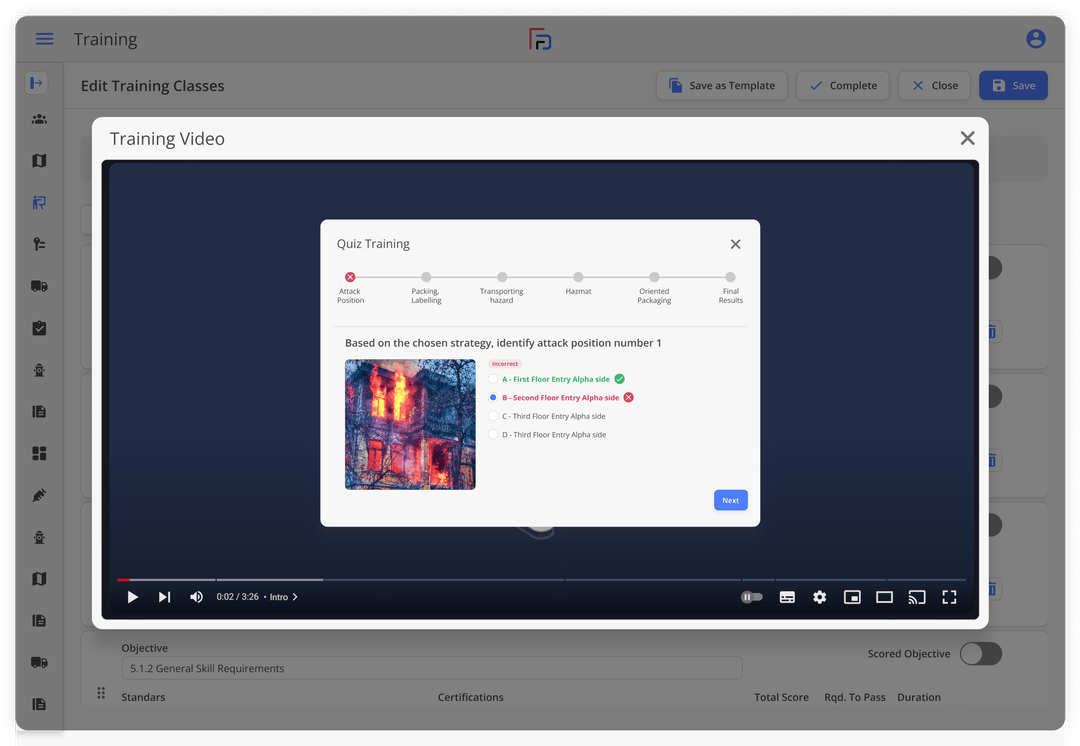Open the dashboard grid sidebar icon

(x=39, y=453)
